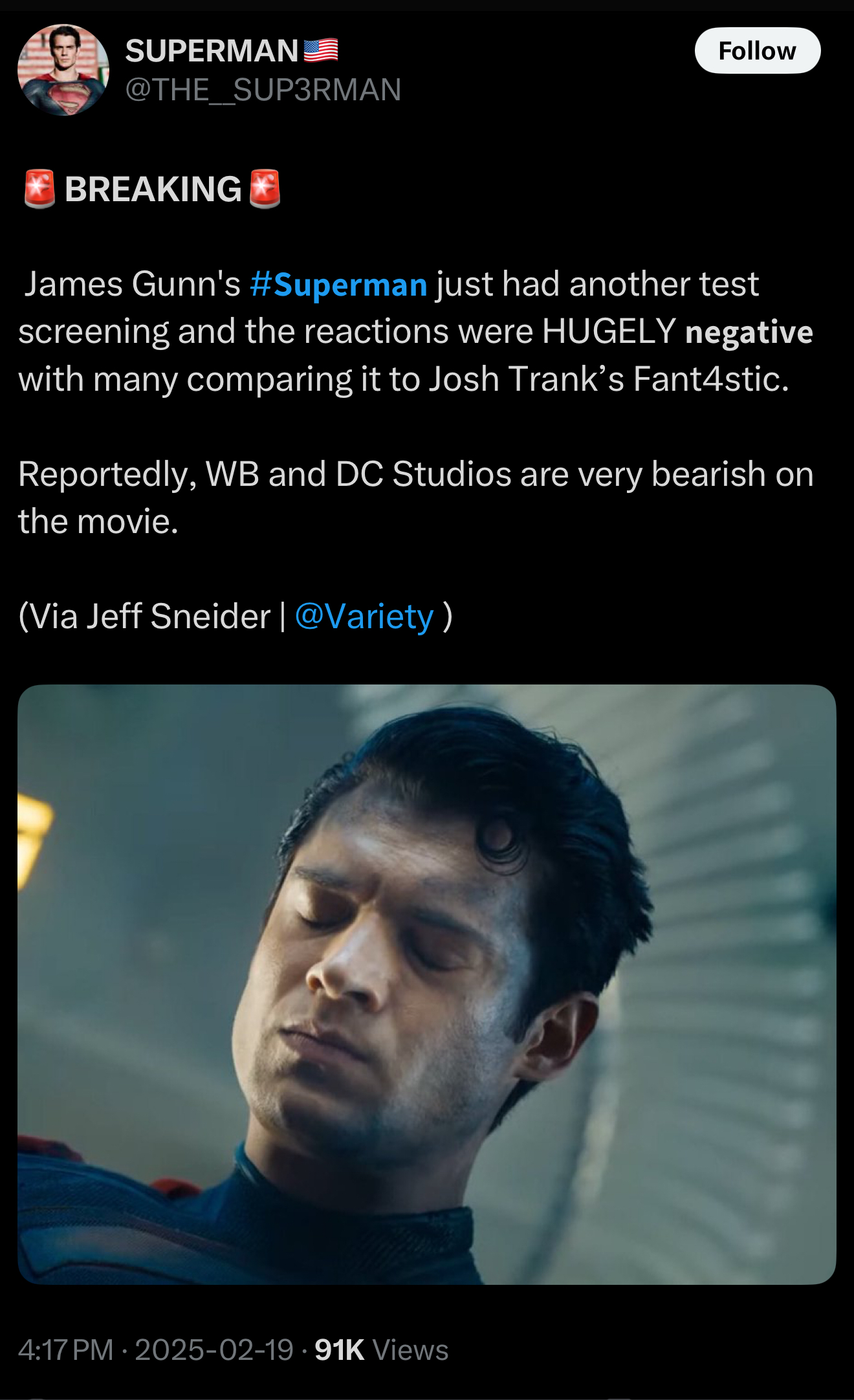Click the BREAKING headline text
This screenshot has height=1400, width=854.
pyautogui.click(x=153, y=190)
